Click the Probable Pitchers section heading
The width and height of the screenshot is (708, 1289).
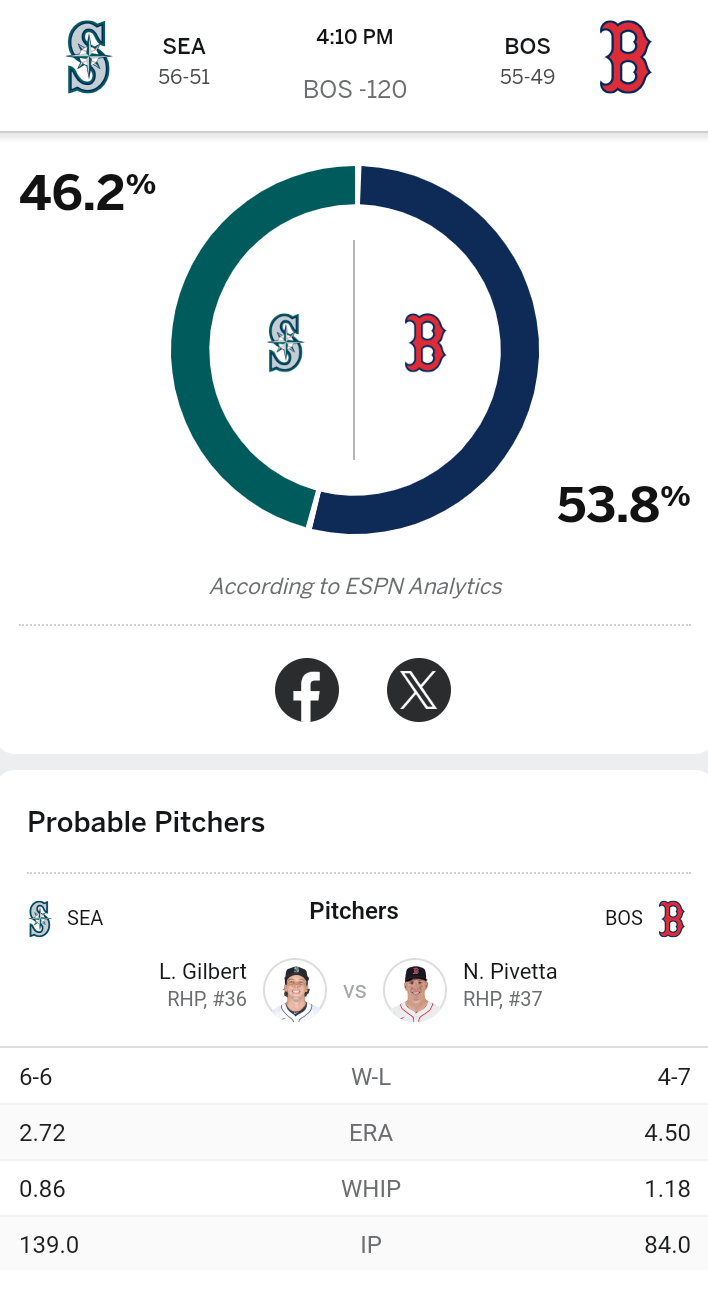tap(146, 822)
